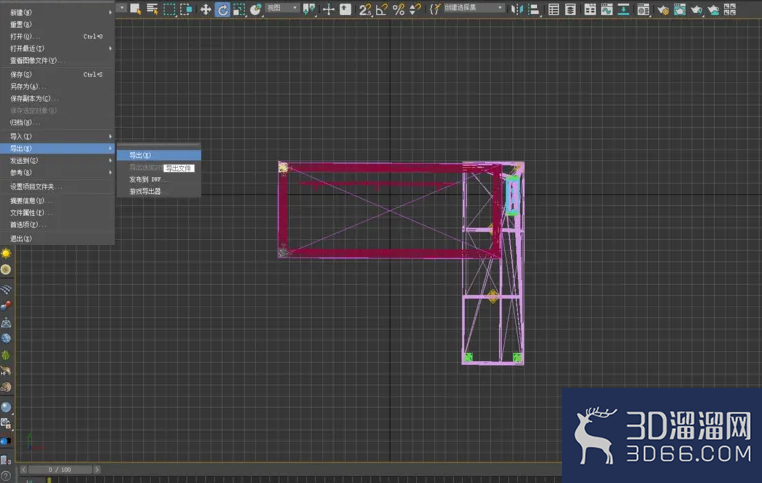Open the Layer Explorer toggle icon
762x483 pixels.
pos(571,9)
